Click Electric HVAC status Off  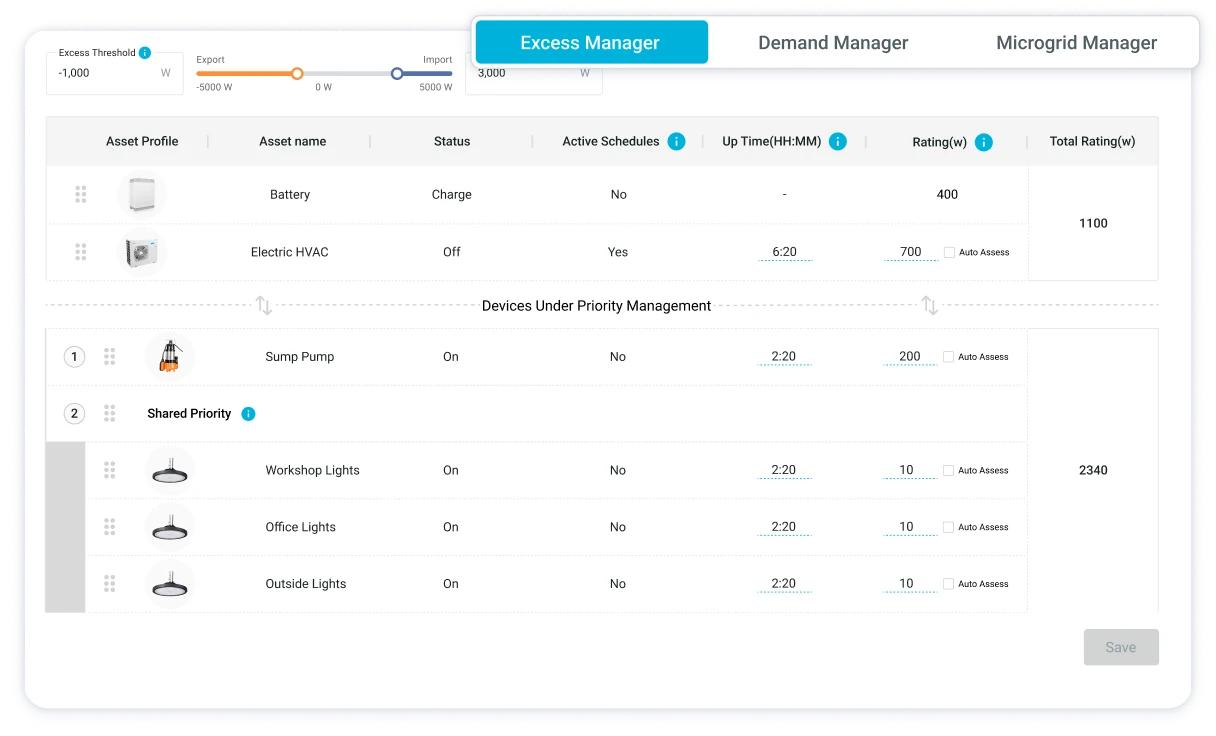(x=452, y=252)
